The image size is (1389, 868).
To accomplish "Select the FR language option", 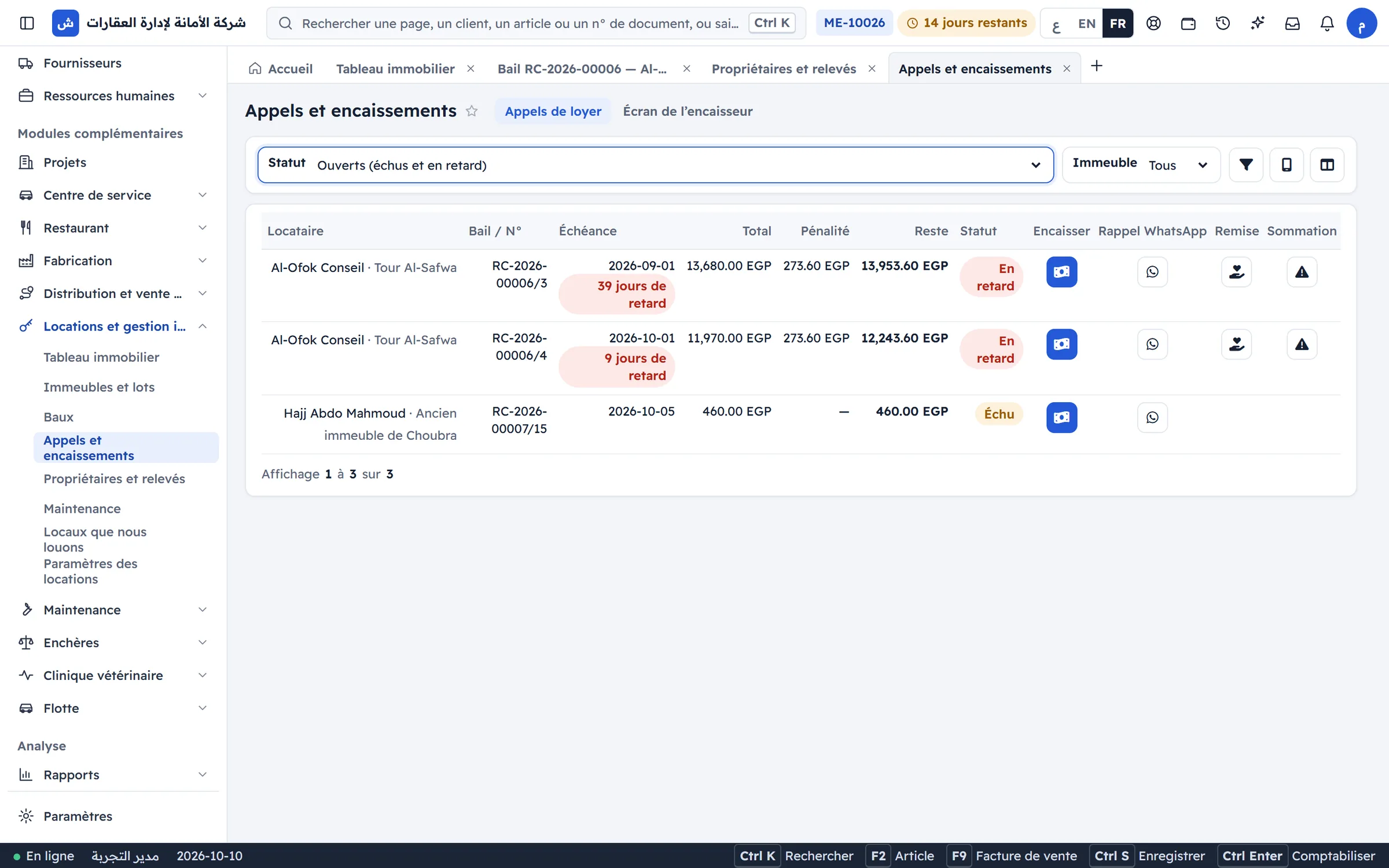I will (x=1118, y=23).
